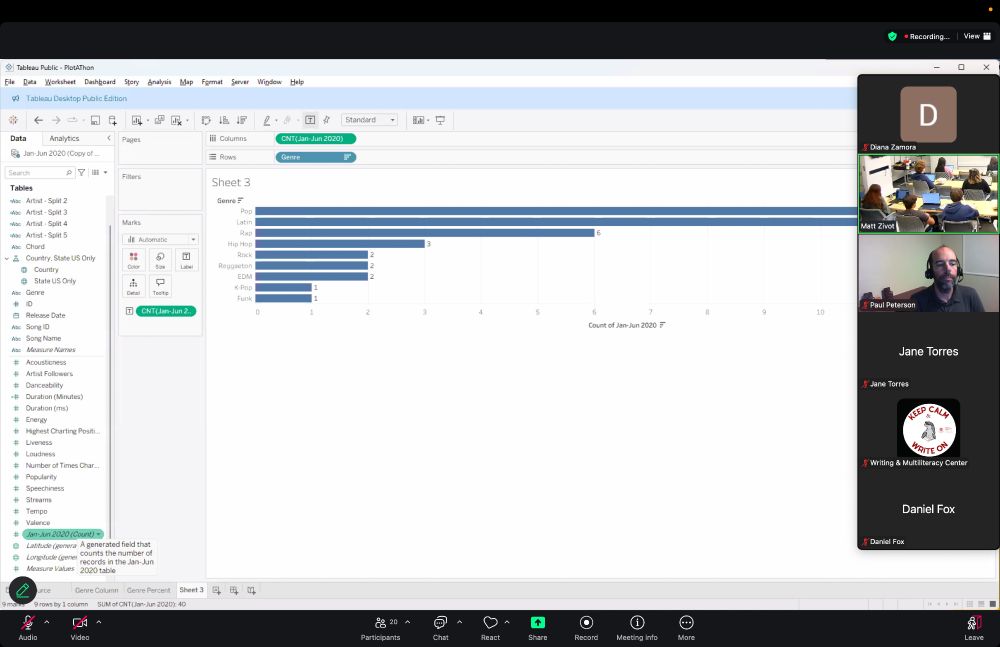This screenshot has height=647, width=1000.
Task: Click the Fix Axes pin icon
Action: tap(327, 120)
